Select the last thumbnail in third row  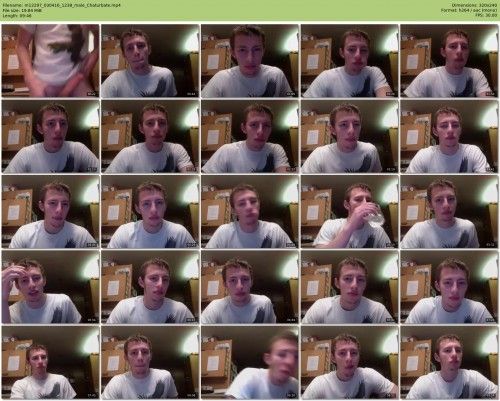pyautogui.click(x=449, y=212)
